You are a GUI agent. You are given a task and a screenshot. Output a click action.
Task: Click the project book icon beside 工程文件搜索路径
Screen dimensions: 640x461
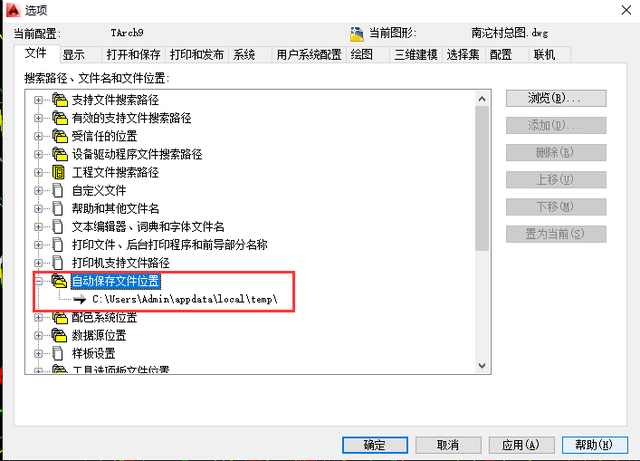click(x=59, y=172)
